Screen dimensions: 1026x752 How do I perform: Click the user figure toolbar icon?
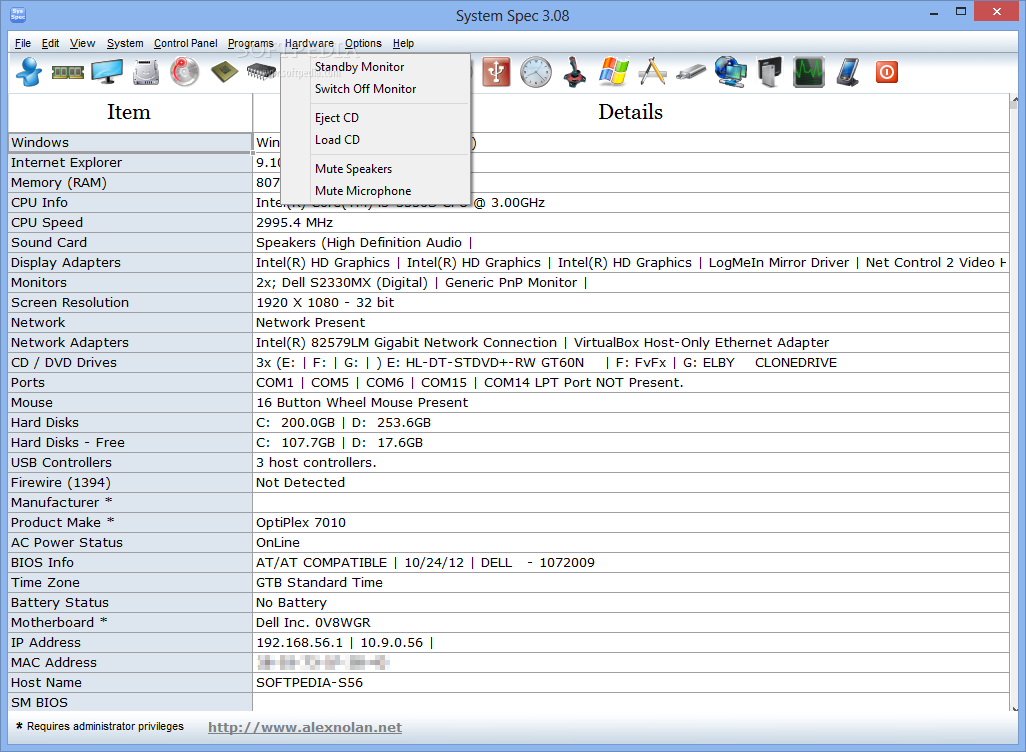click(29, 72)
